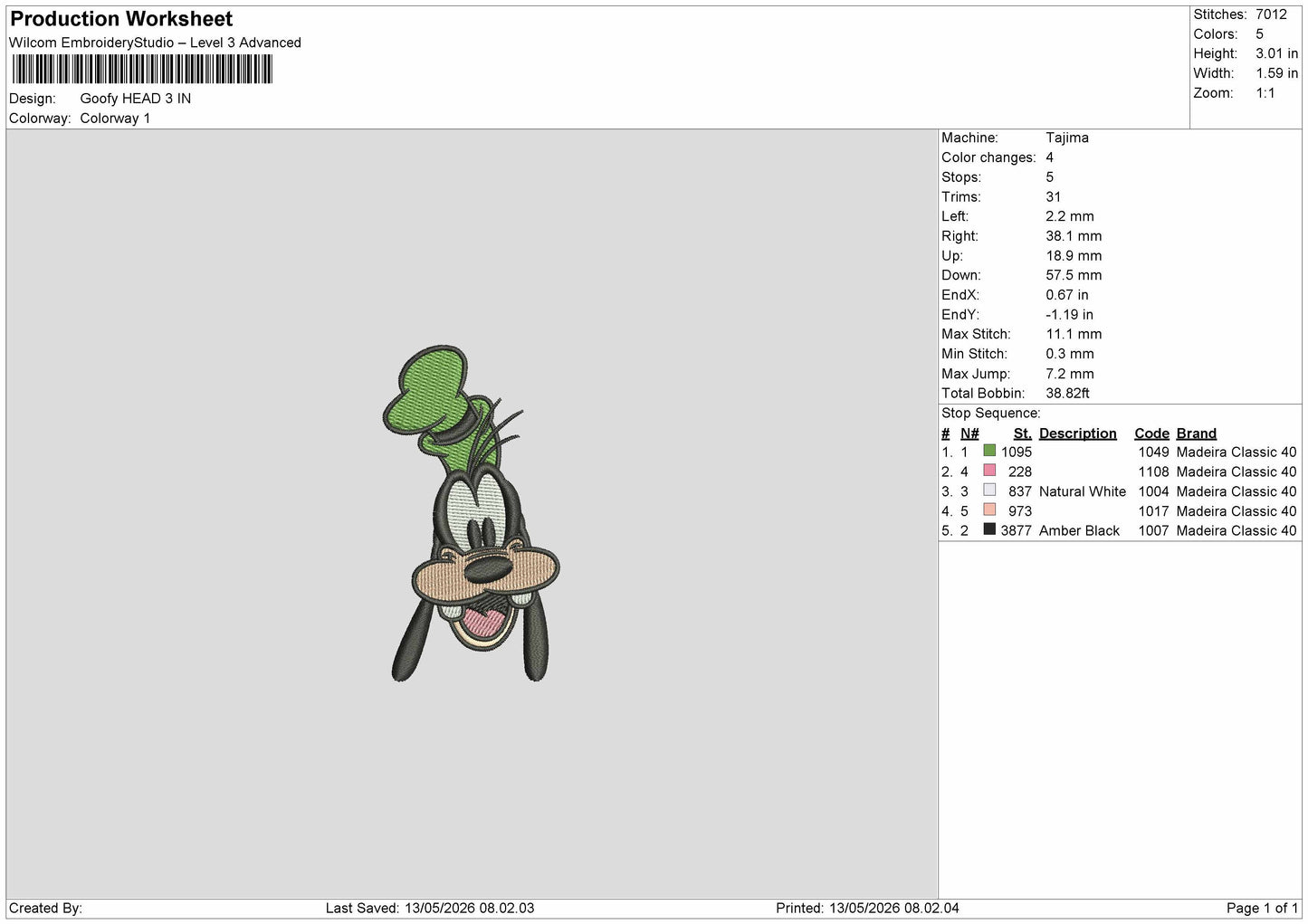Click the Goofy embroidery design preview
Image resolution: width=1308 pixels, height=924 pixels.
(472, 513)
